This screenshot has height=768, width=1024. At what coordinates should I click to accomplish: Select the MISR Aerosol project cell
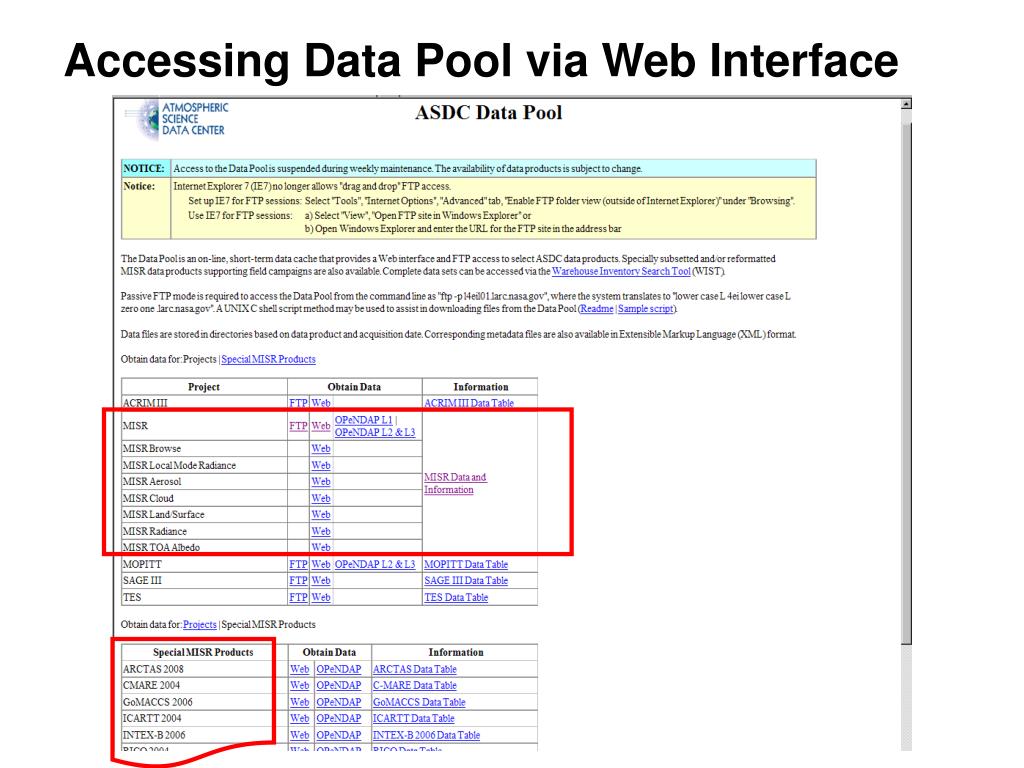click(204, 481)
